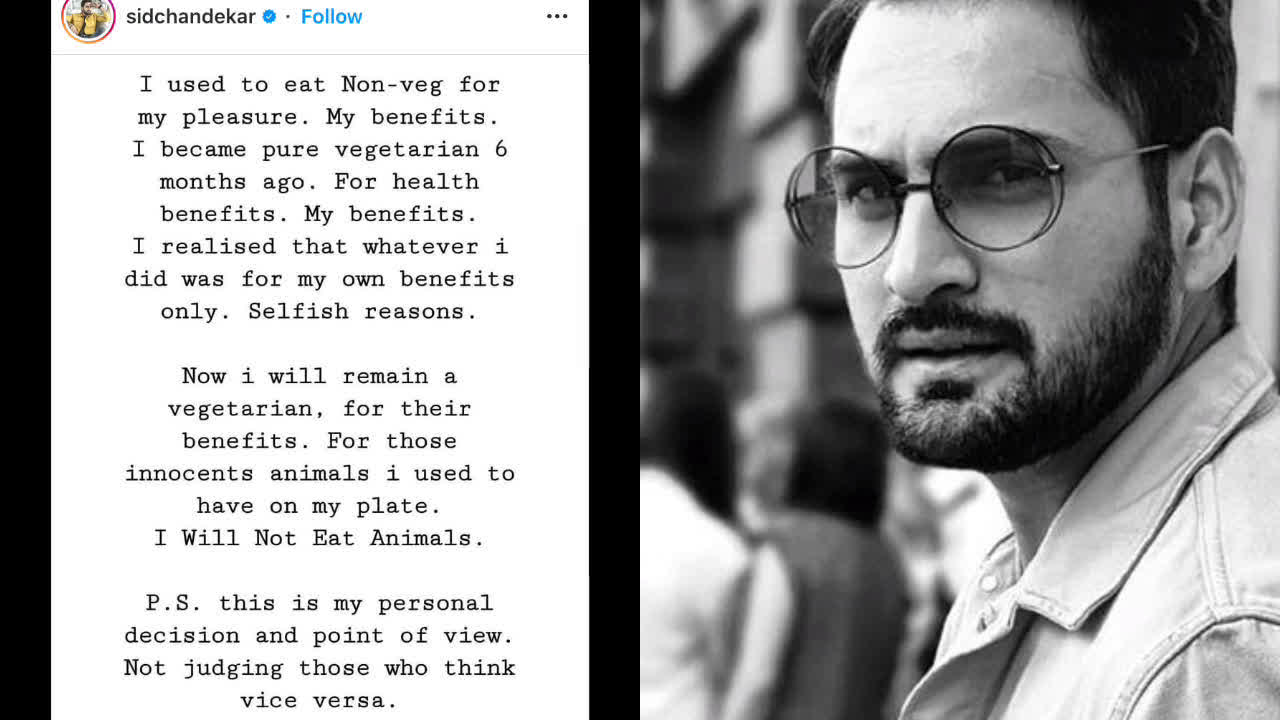Click the black-and-white photo of the man
The height and width of the screenshot is (720, 1280).
coord(960,360)
